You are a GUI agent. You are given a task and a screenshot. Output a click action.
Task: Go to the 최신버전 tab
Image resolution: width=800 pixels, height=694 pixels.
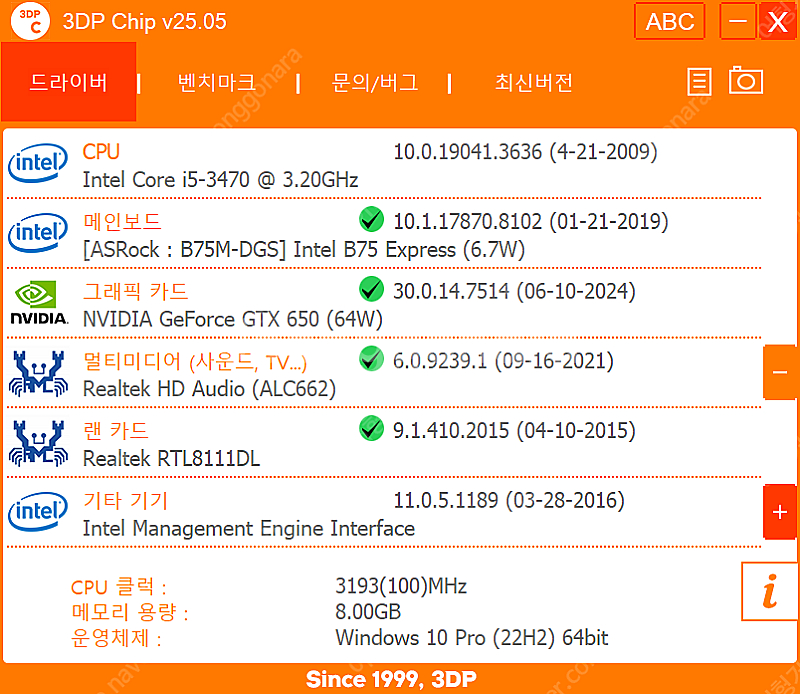534,83
